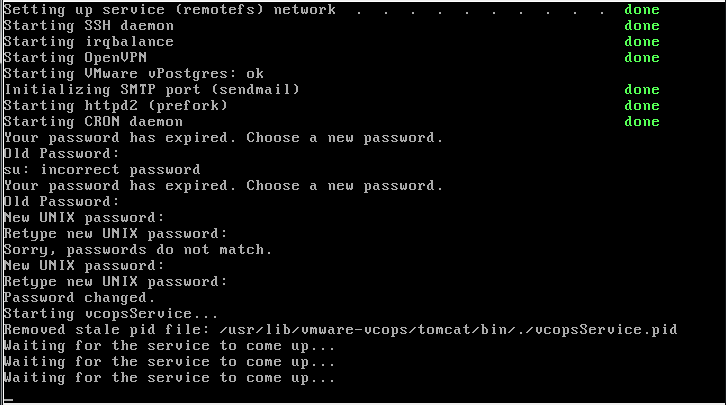Click "Sorry, passwords do not match." message

[138, 250]
